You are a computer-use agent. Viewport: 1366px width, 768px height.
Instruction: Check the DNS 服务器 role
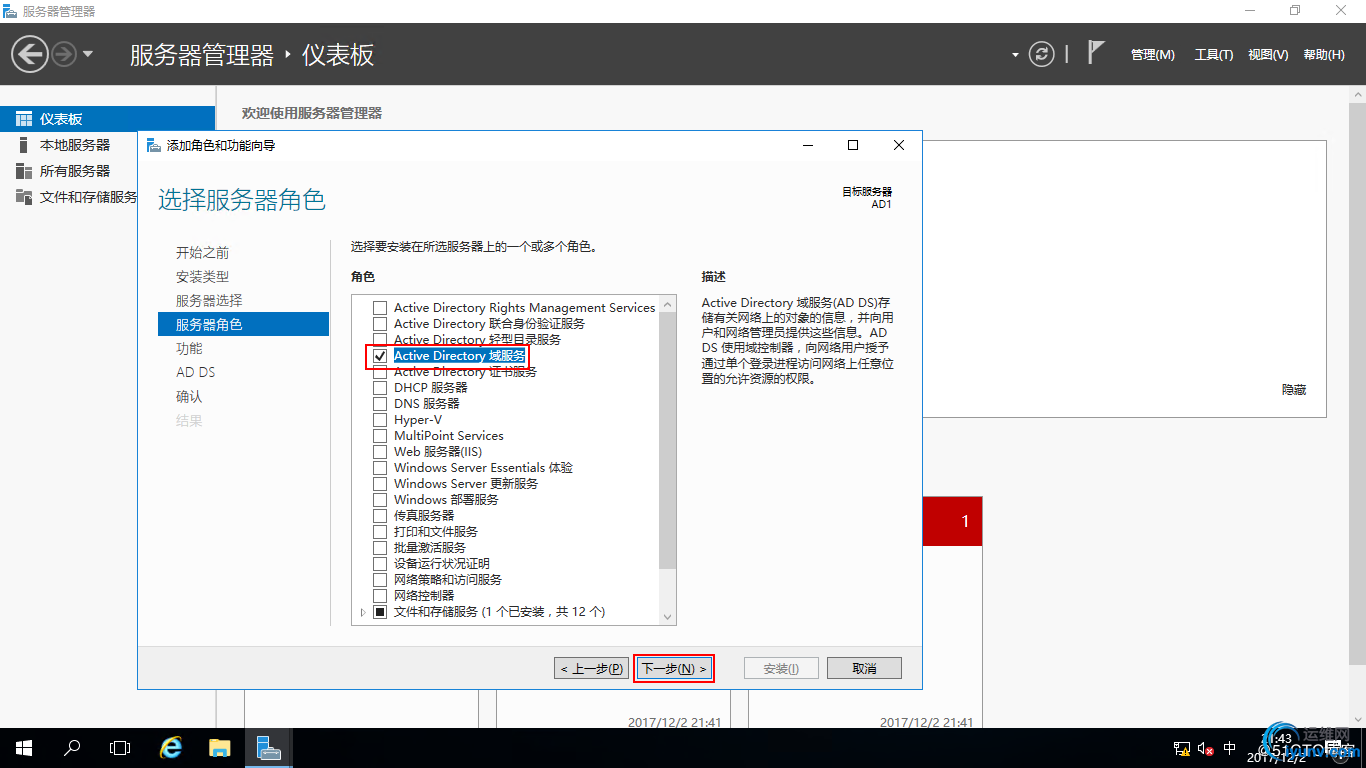coord(379,404)
